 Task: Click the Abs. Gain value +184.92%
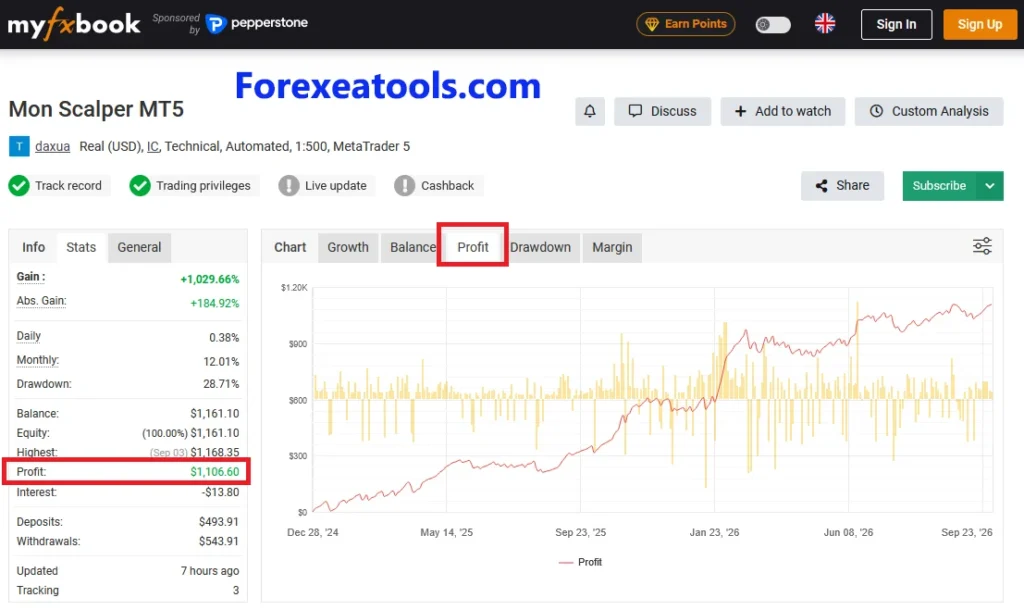[214, 303]
